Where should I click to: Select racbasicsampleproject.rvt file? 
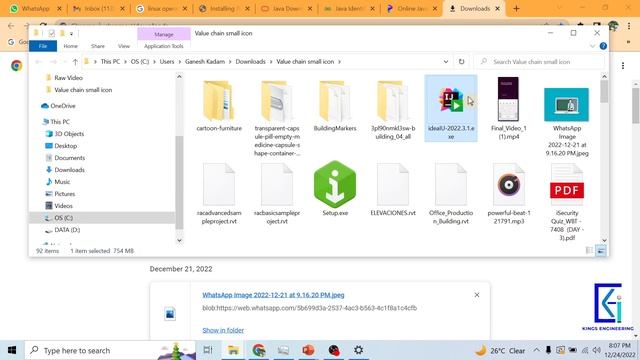(x=277, y=194)
